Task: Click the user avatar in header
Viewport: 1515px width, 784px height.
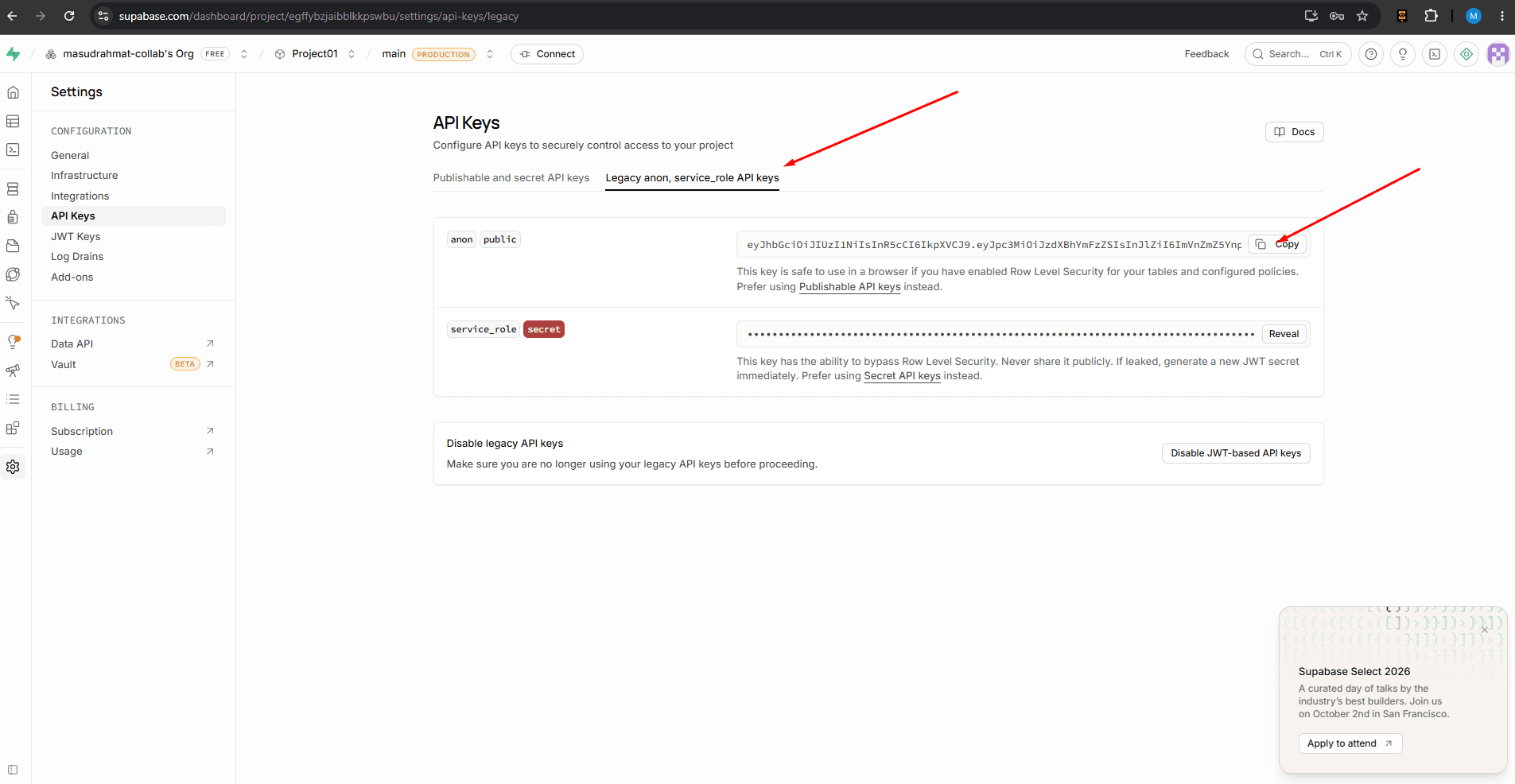Action: coord(1498,54)
